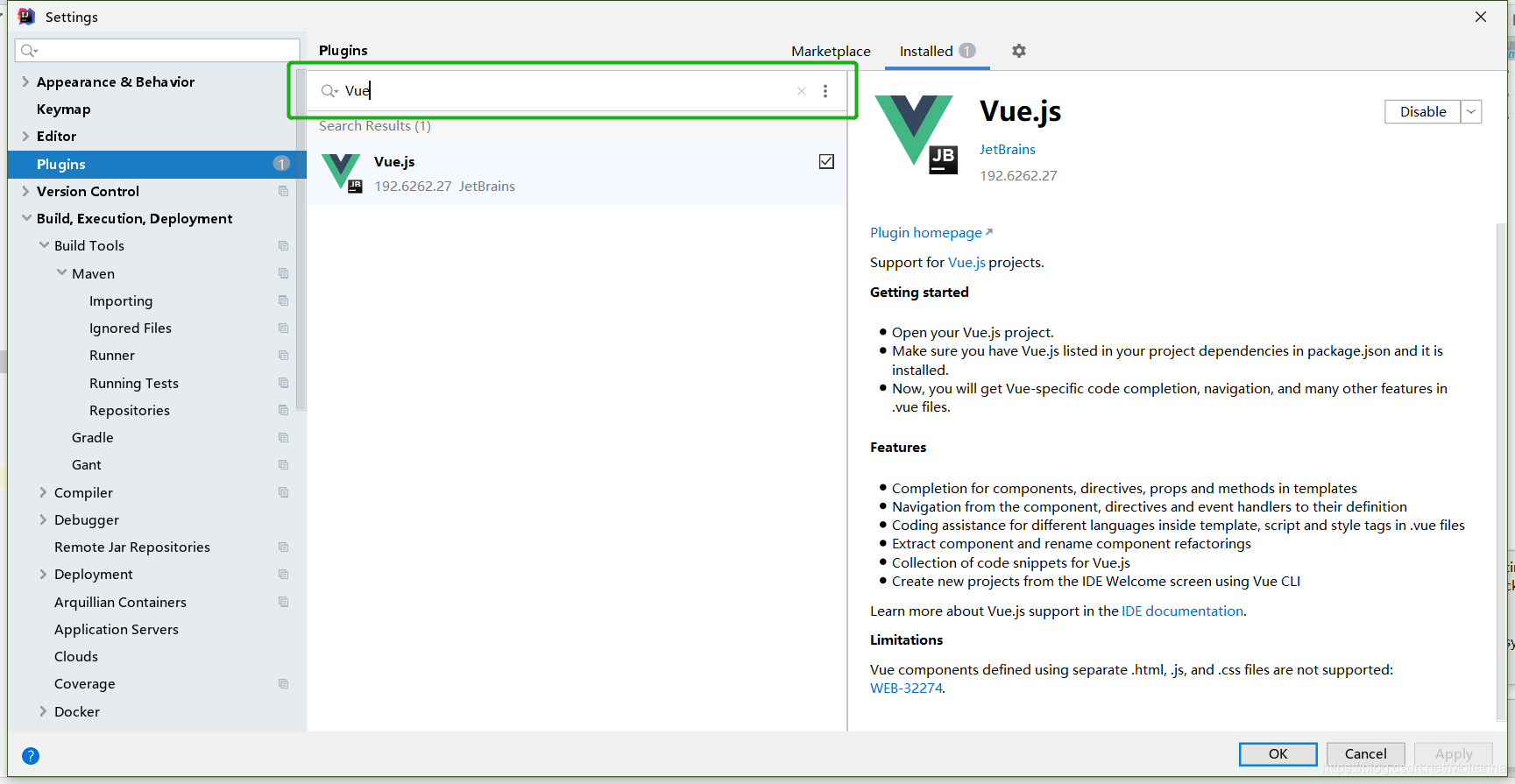Click the project-level icon beside Build Tools
This screenshot has height=784, width=1515.
click(283, 245)
